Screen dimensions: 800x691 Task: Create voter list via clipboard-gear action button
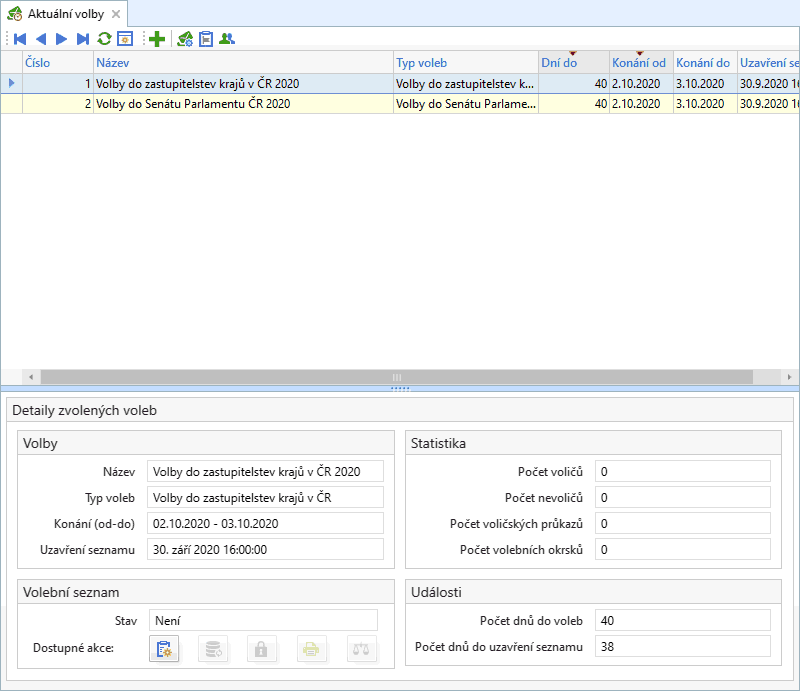click(163, 649)
